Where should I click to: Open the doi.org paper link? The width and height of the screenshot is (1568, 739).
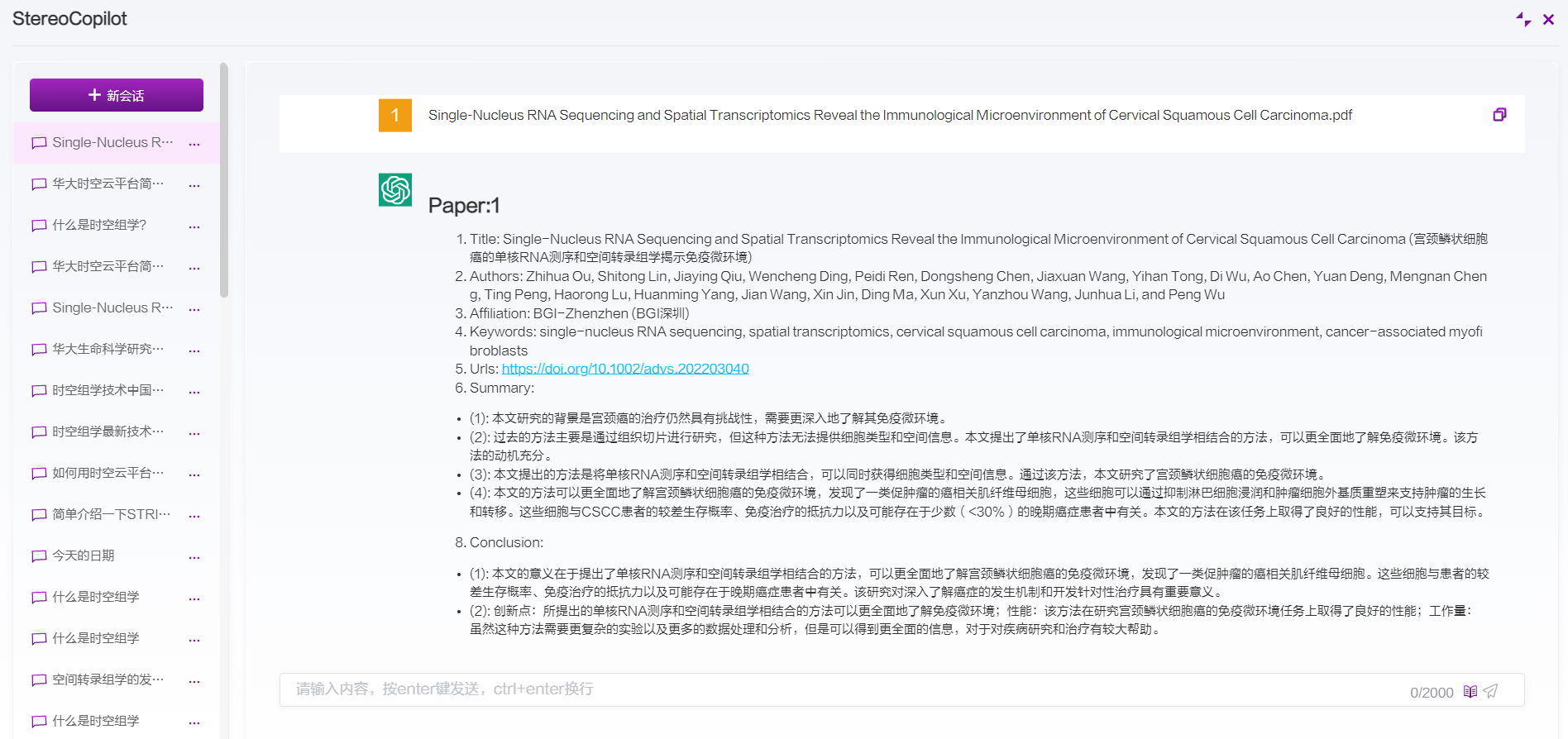pyautogui.click(x=625, y=369)
